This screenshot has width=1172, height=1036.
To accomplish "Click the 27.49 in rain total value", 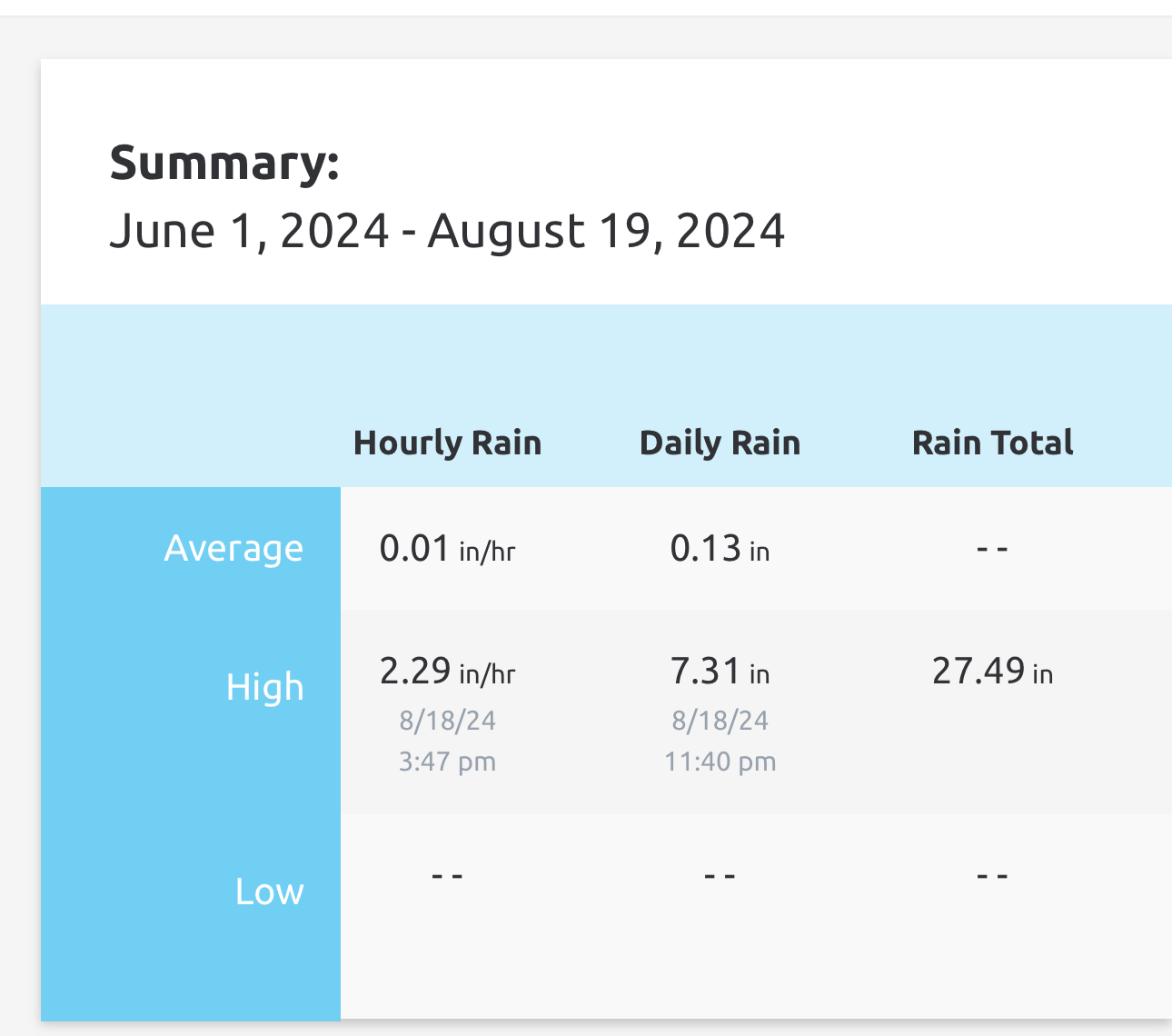I will coord(992,672).
